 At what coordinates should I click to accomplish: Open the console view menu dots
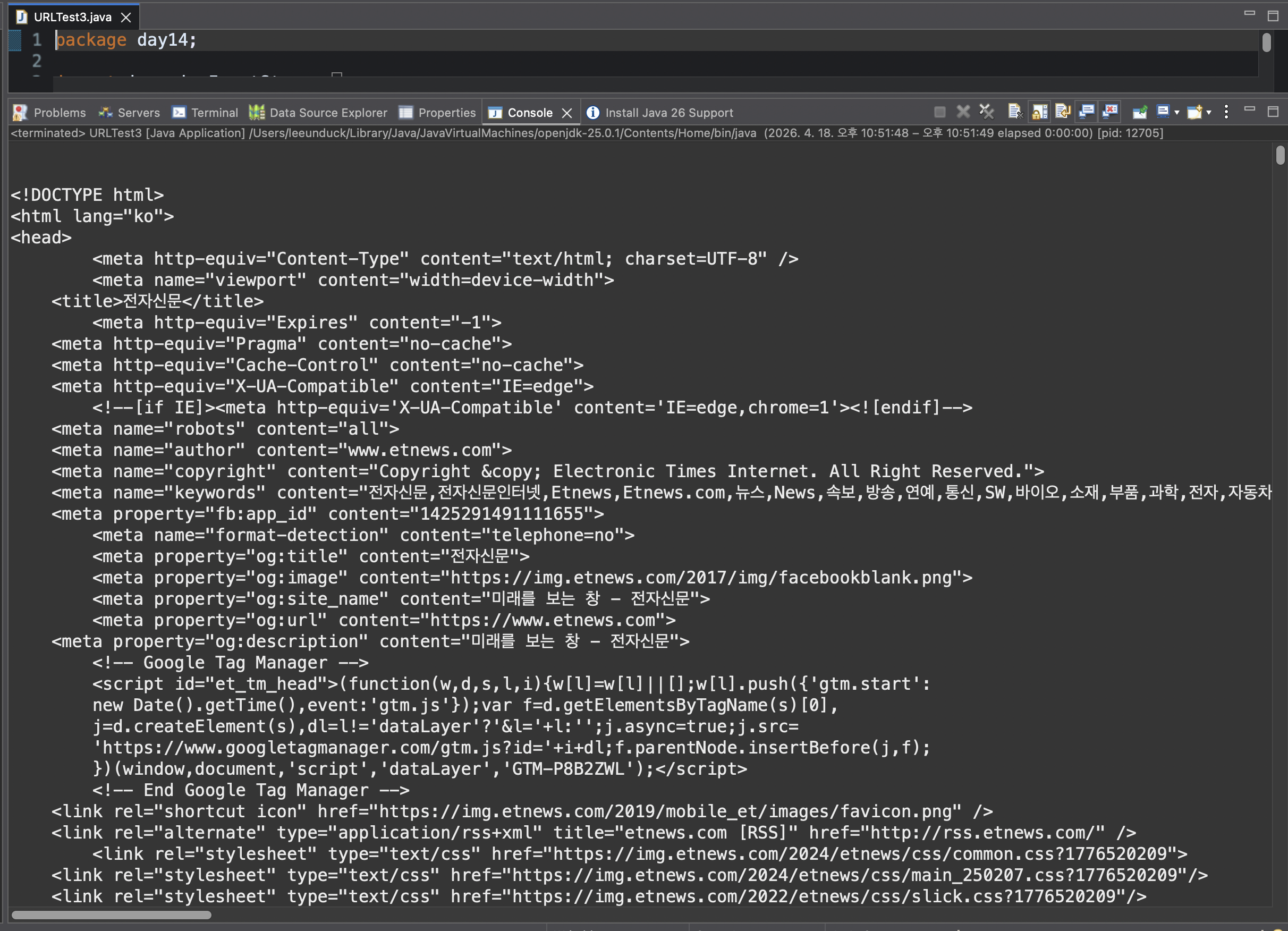coord(1226,112)
